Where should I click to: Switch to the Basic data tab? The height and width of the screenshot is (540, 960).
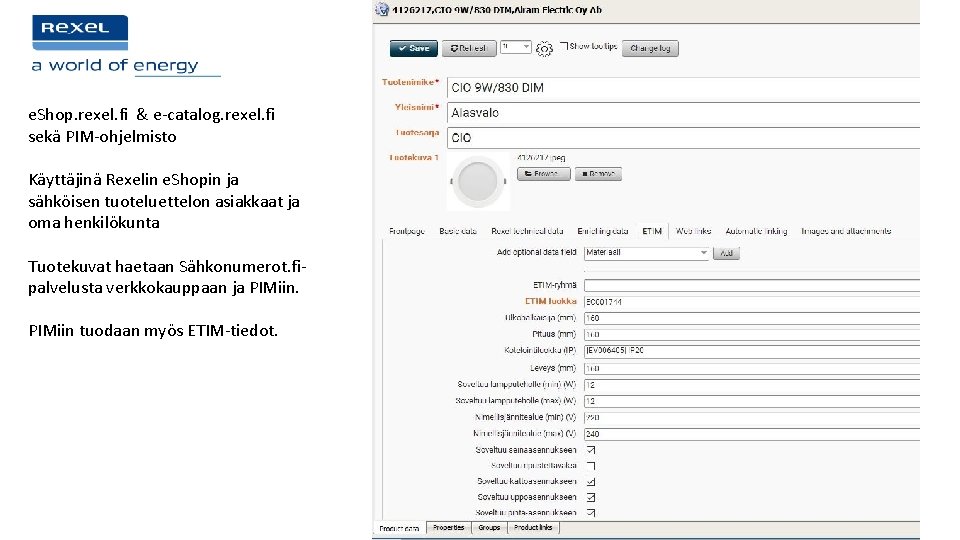click(x=458, y=231)
